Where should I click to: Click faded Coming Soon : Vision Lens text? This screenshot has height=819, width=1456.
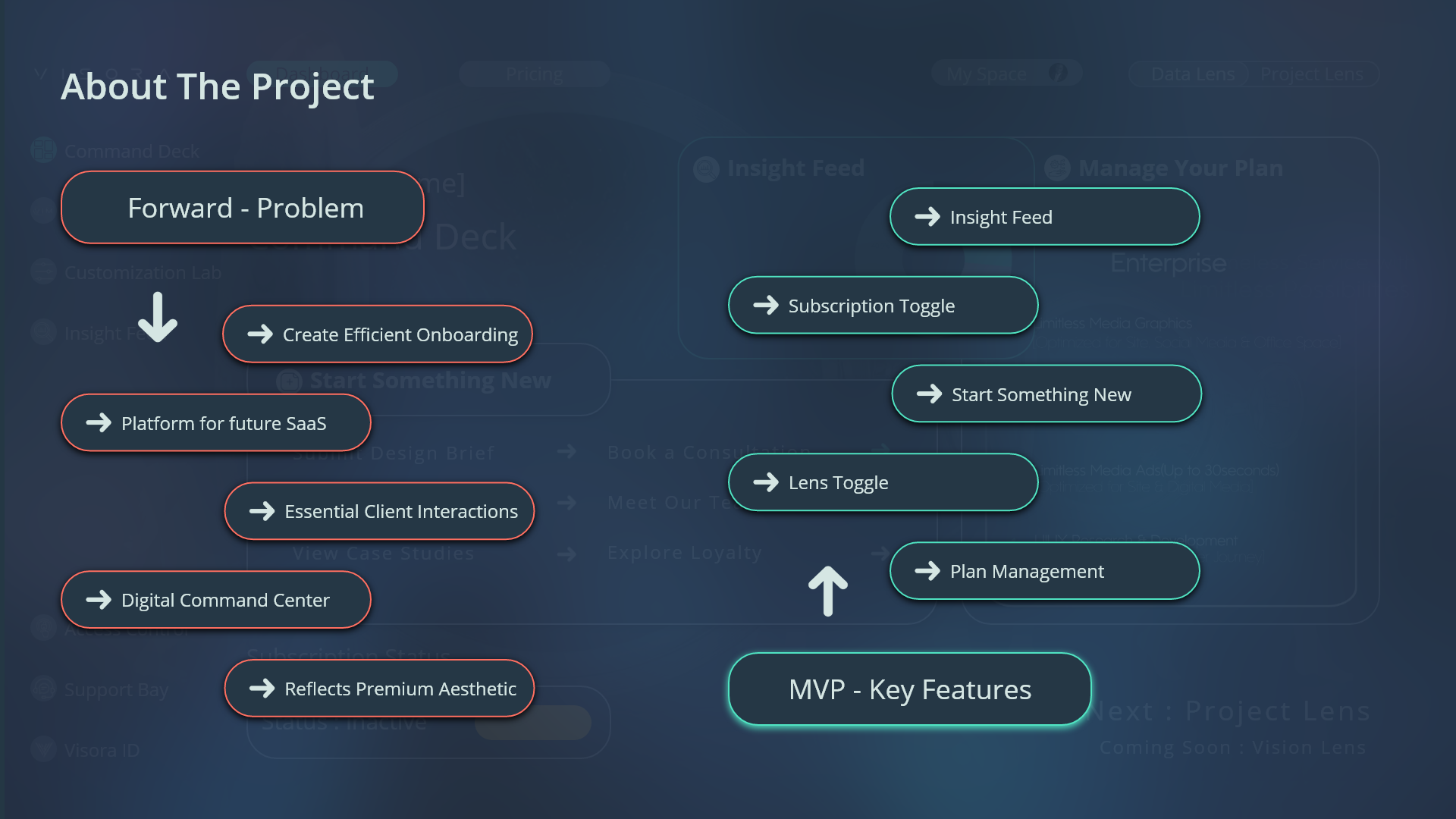point(1233,748)
